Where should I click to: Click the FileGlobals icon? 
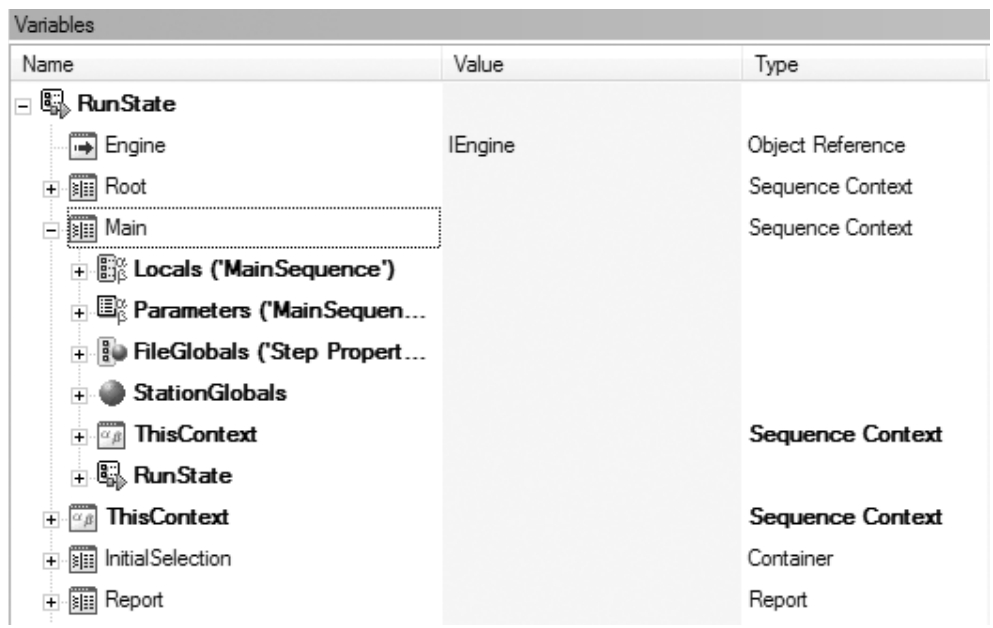(111, 351)
